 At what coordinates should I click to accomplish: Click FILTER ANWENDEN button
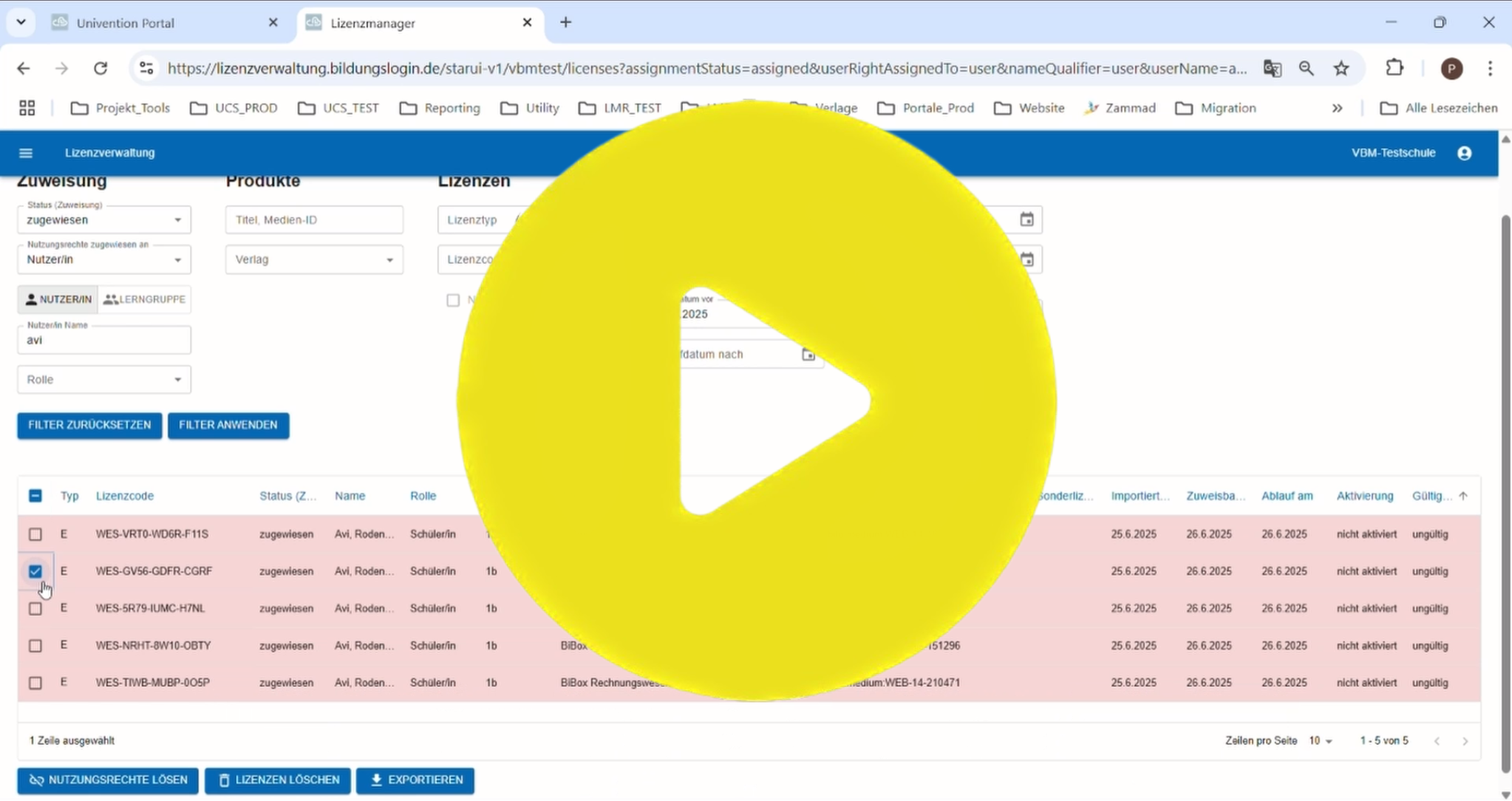(228, 426)
